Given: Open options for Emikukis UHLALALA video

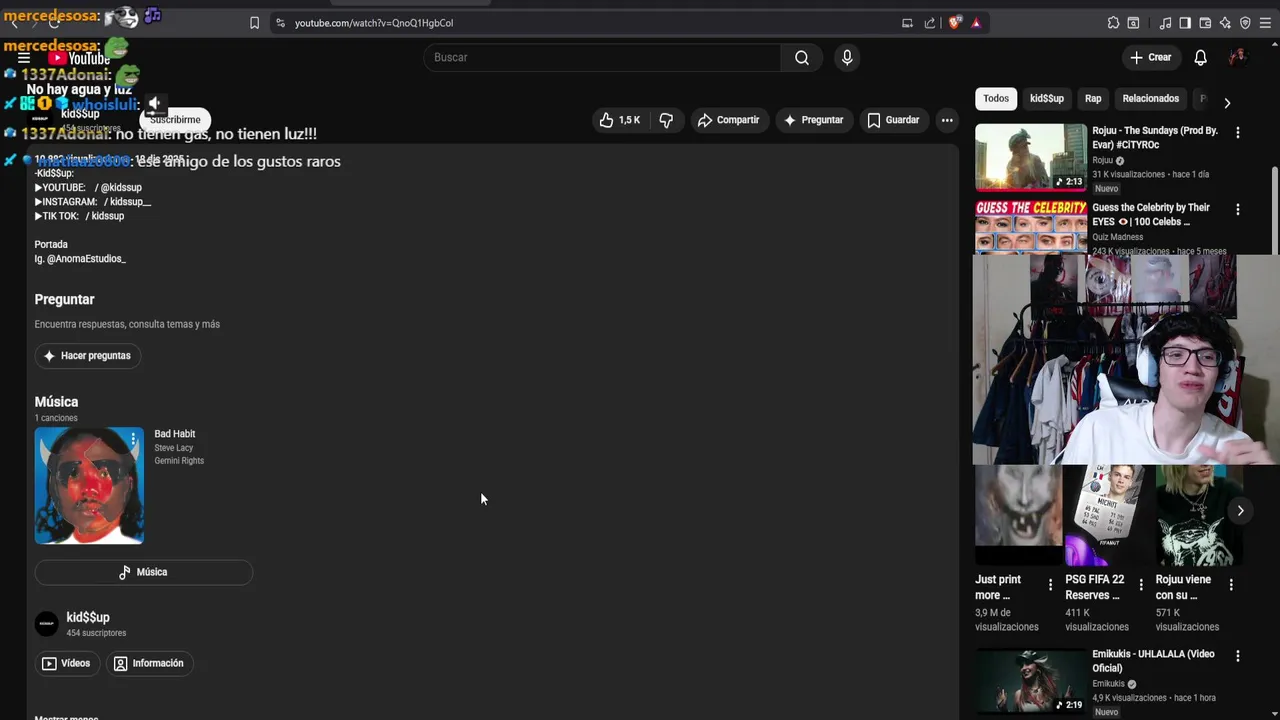Looking at the screenshot, I should click(1237, 656).
